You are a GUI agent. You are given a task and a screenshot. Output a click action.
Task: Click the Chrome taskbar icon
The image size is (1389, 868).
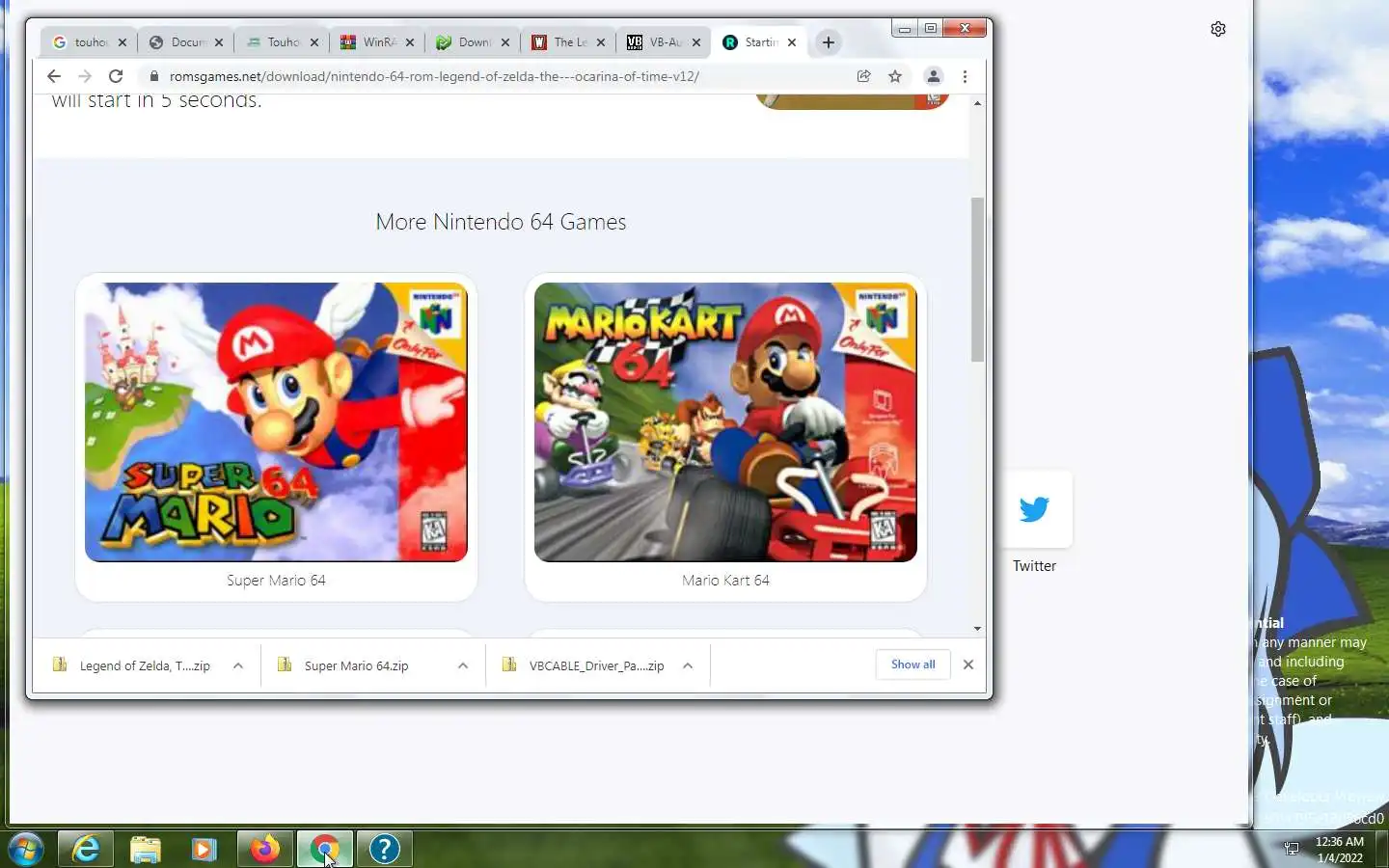[325, 849]
